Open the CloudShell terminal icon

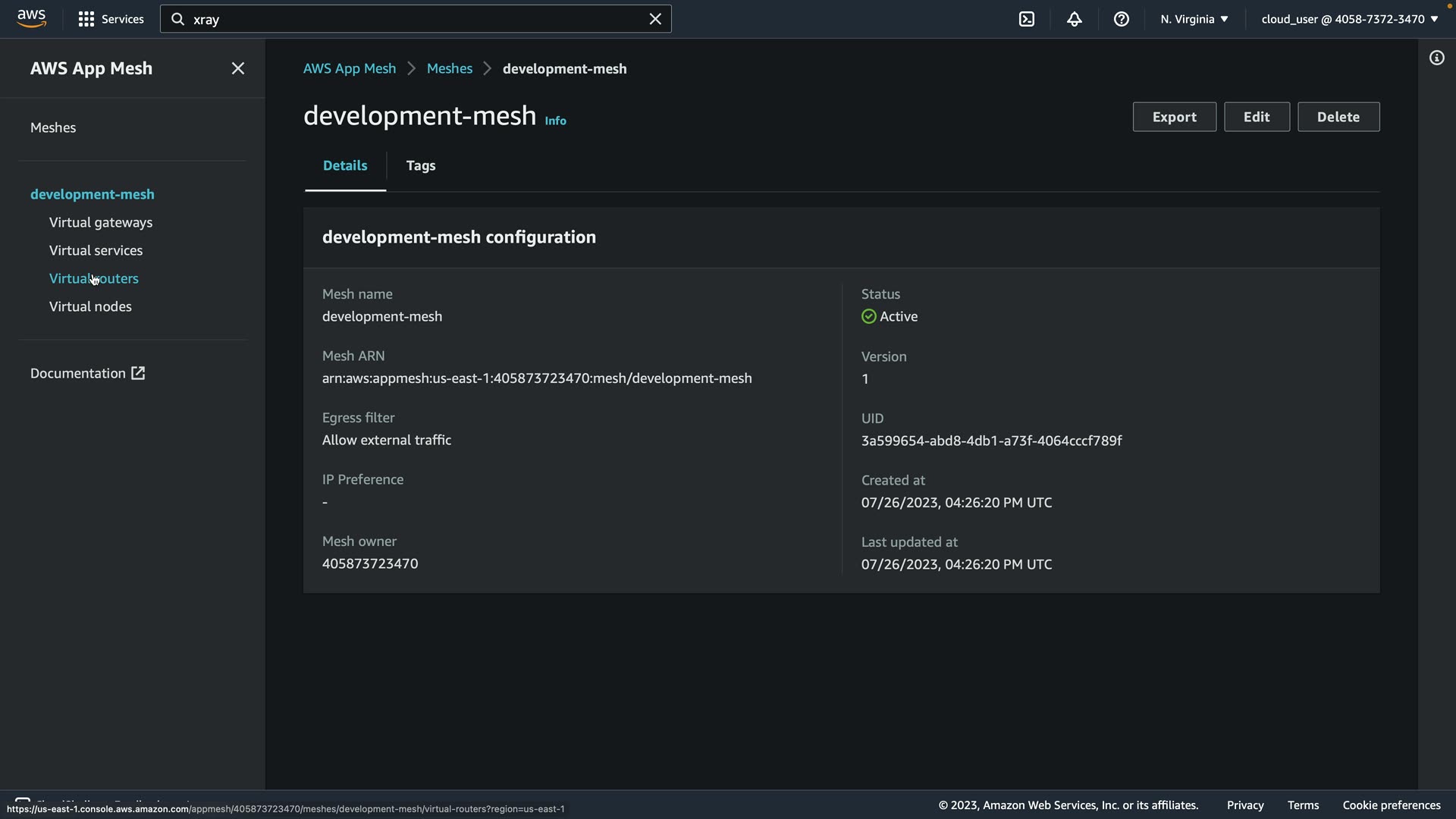click(1027, 19)
